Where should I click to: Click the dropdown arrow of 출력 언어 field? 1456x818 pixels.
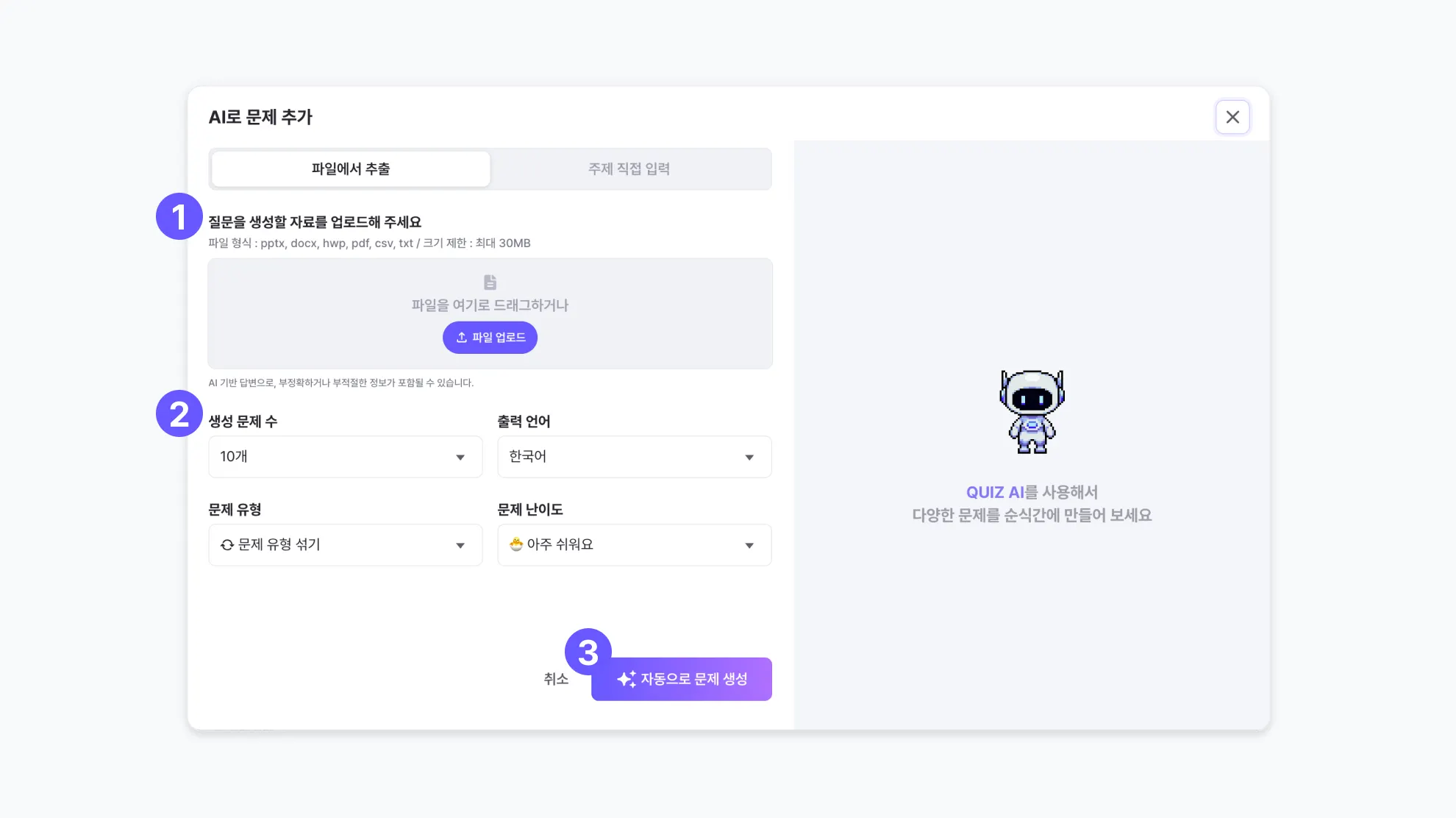[x=749, y=458]
